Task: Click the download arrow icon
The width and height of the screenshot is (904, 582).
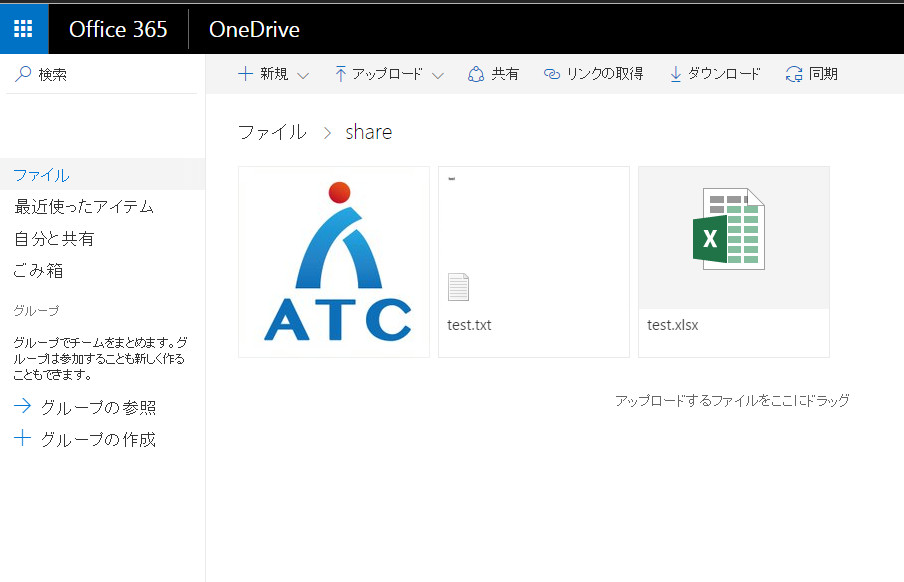Action: (675, 74)
